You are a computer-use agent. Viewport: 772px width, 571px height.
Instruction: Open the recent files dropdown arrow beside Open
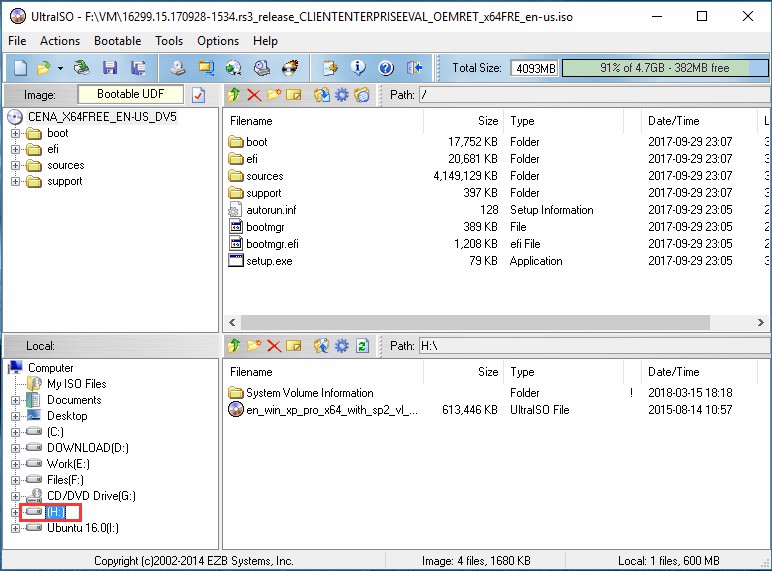pyautogui.click(x=60, y=68)
